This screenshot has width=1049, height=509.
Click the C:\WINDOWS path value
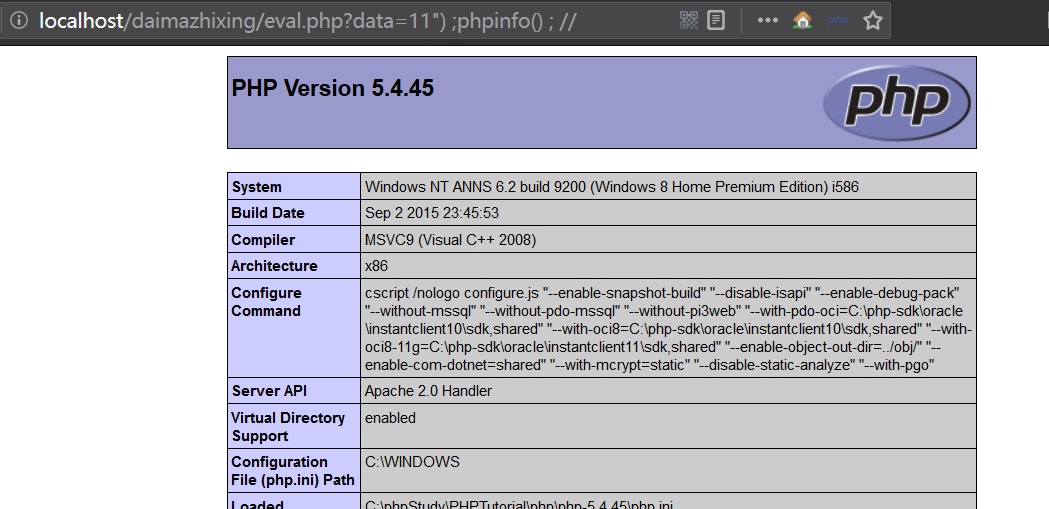412,462
